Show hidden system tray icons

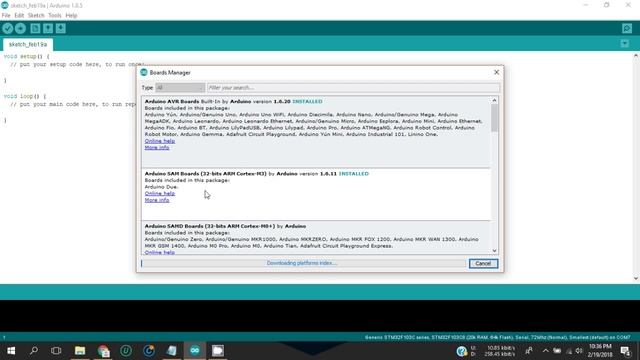[545, 351]
